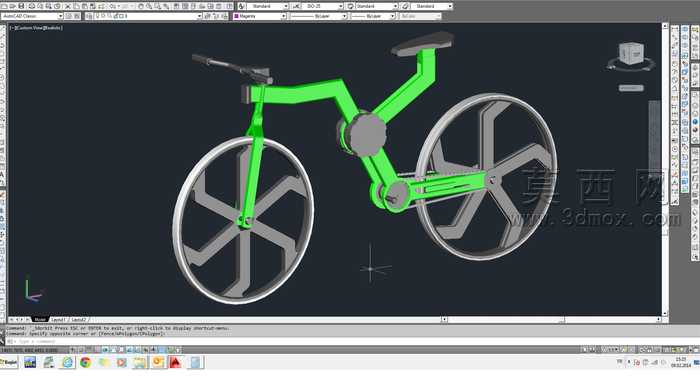Open Internet Explorer from the taskbar
This screenshot has width=700, height=392.
pyautogui.click(x=67, y=362)
